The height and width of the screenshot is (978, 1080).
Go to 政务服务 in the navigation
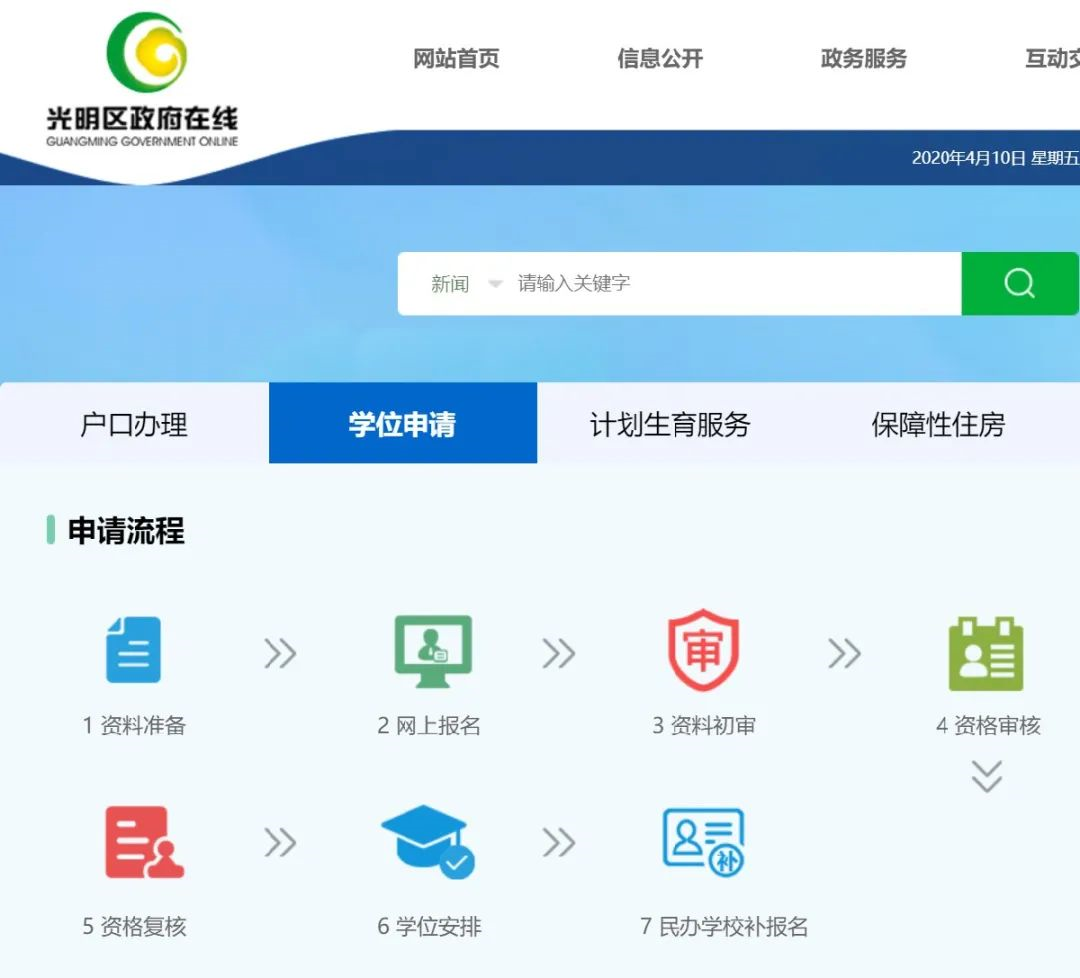tap(864, 59)
